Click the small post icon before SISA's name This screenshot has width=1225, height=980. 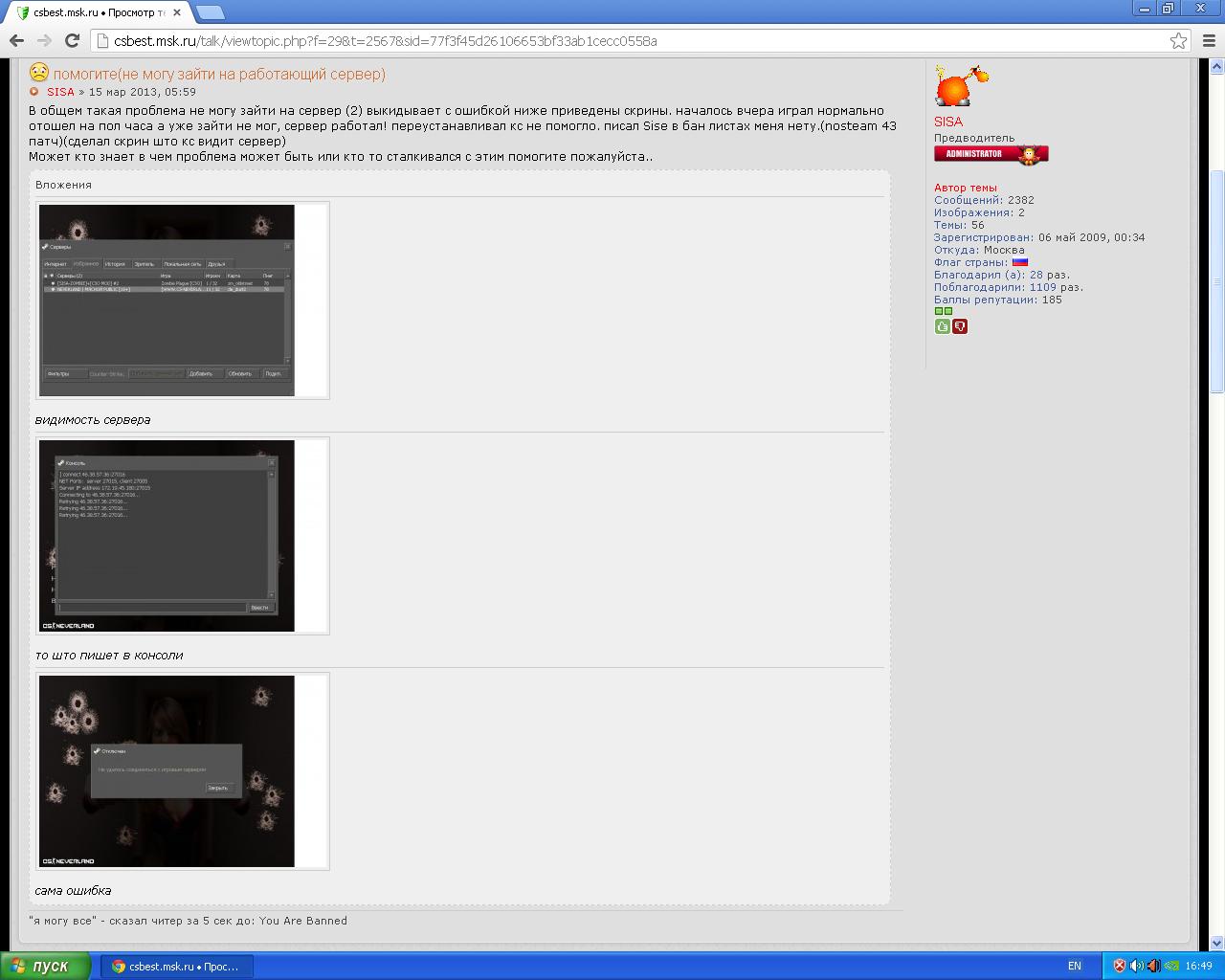[34, 92]
